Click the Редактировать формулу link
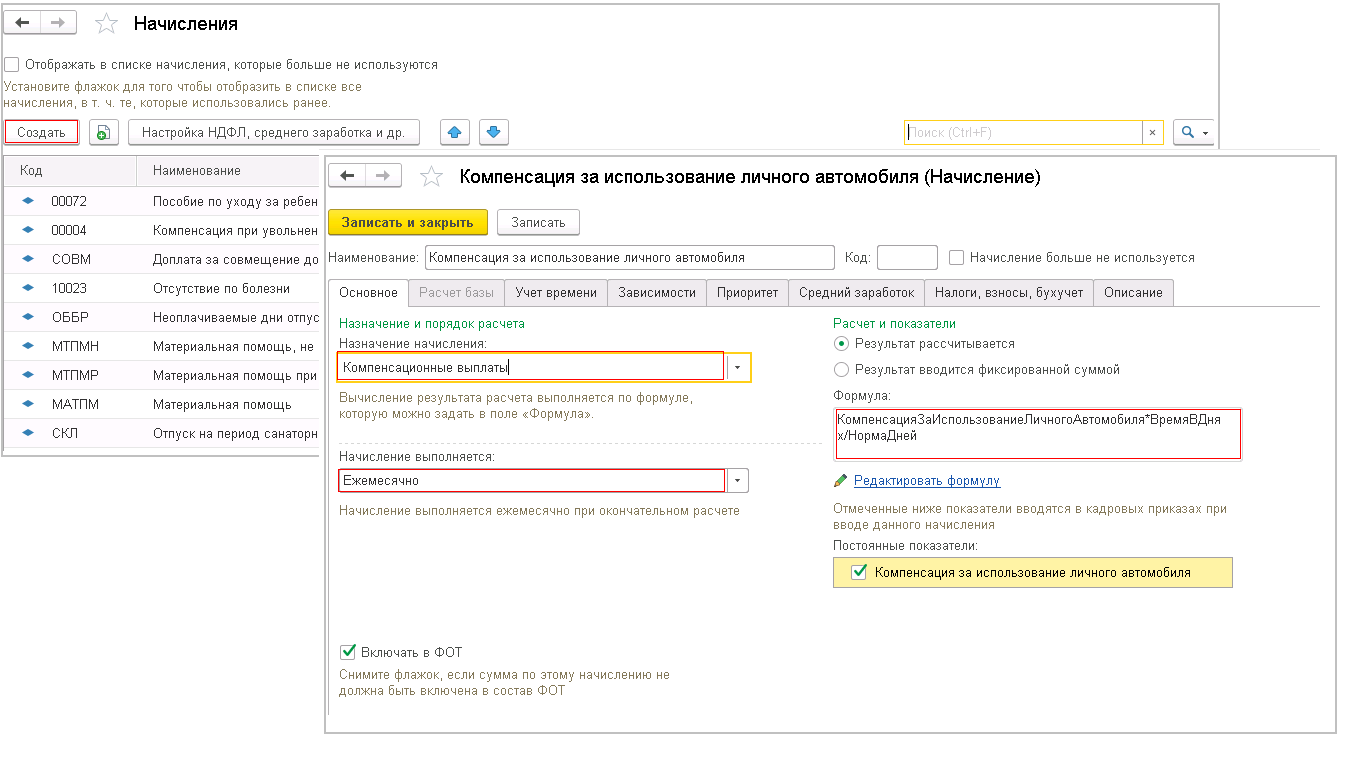 point(926,481)
